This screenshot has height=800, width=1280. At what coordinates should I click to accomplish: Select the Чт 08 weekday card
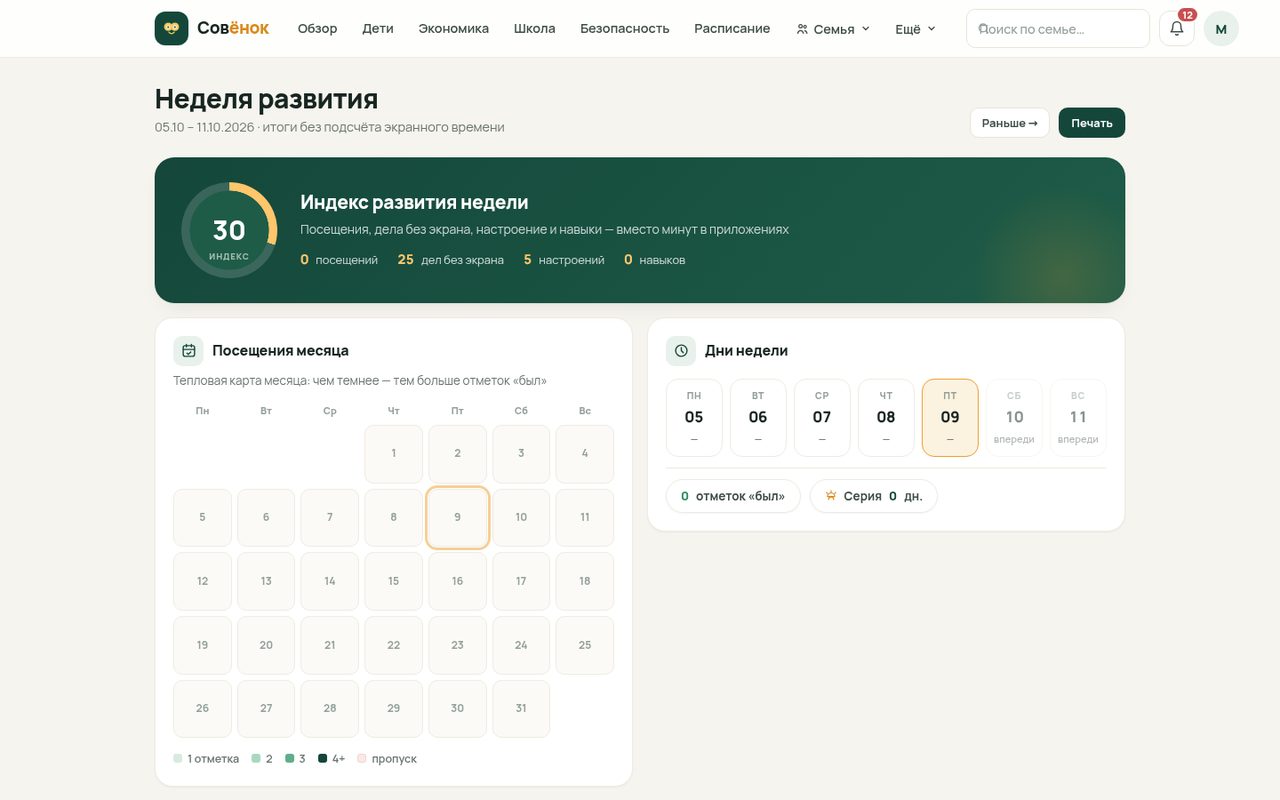886,418
